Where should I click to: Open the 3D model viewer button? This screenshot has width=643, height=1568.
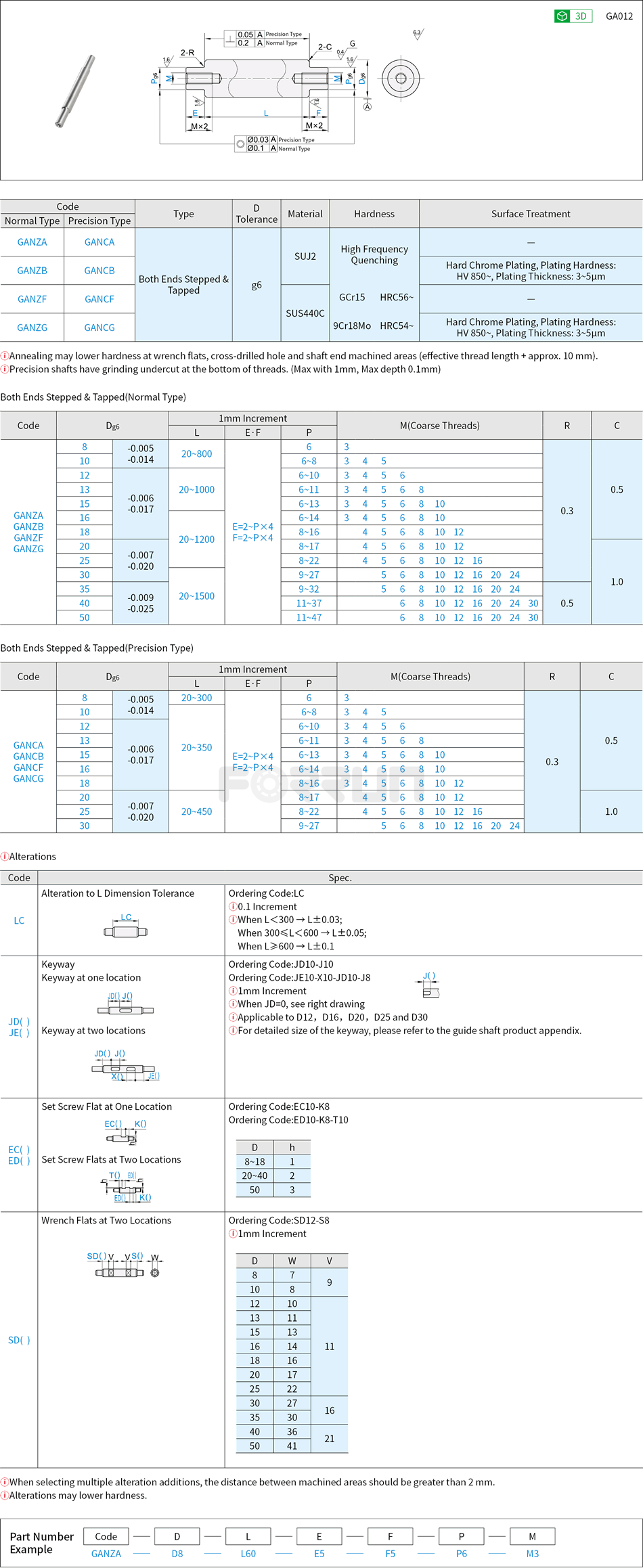point(573,16)
